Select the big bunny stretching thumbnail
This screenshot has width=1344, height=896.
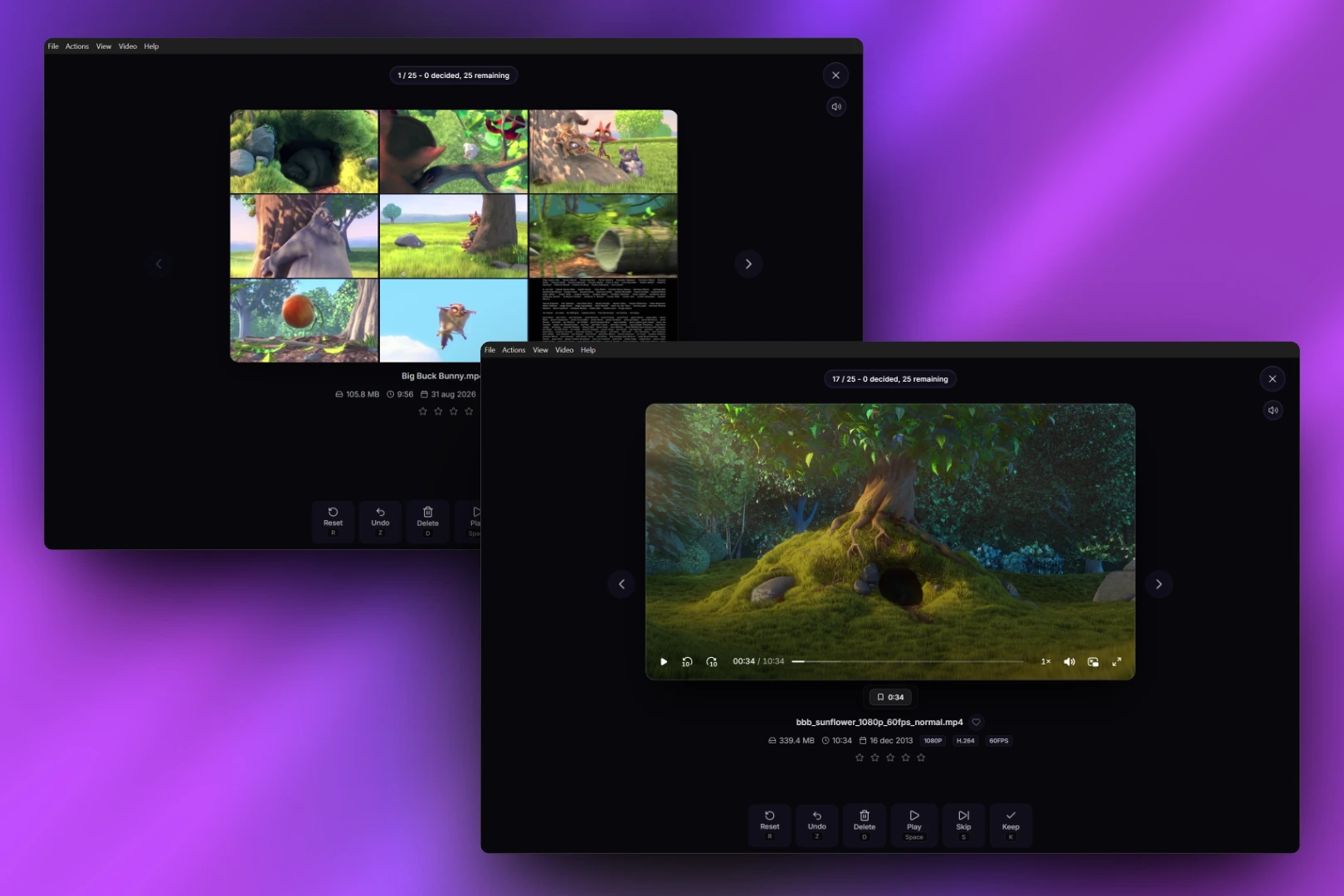tap(304, 236)
